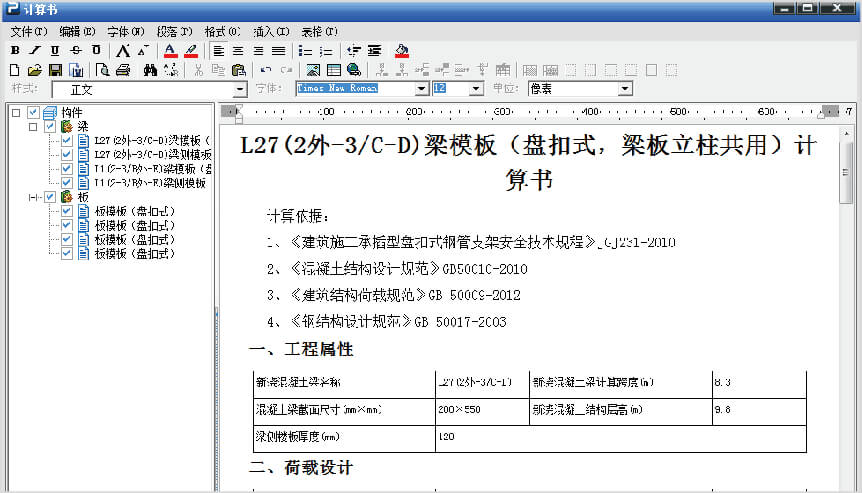Expand the font name dropdown list
Viewport: 862px width, 493px height.
pos(421,89)
